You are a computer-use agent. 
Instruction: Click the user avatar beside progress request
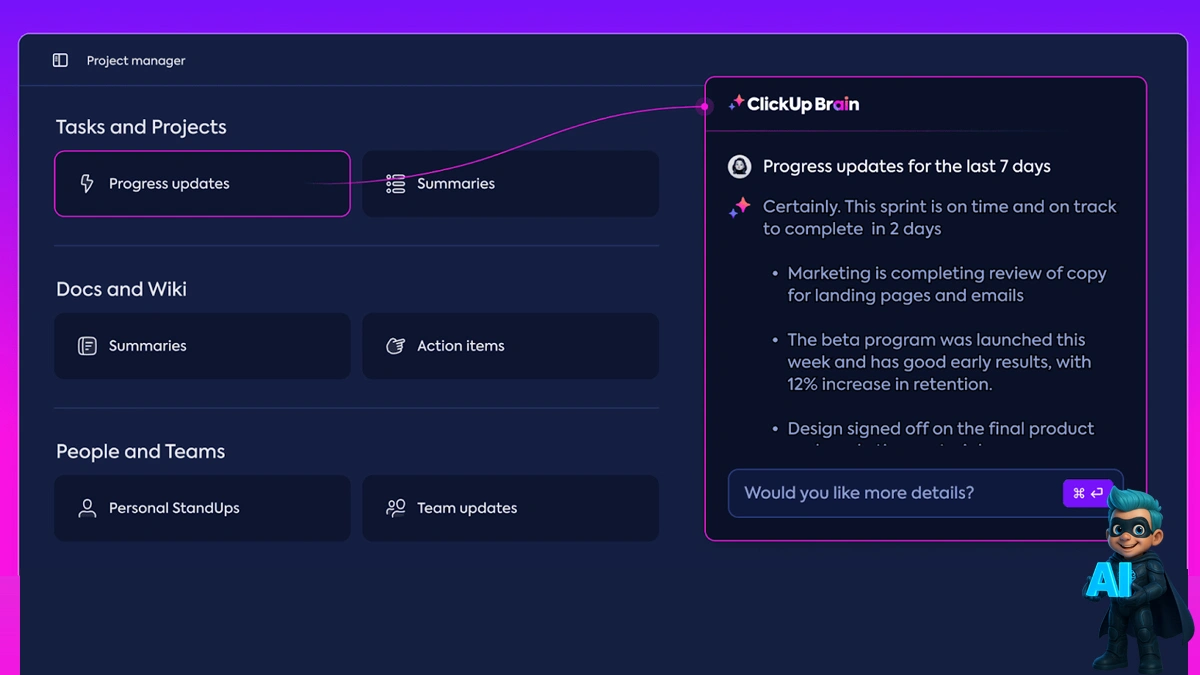(740, 167)
